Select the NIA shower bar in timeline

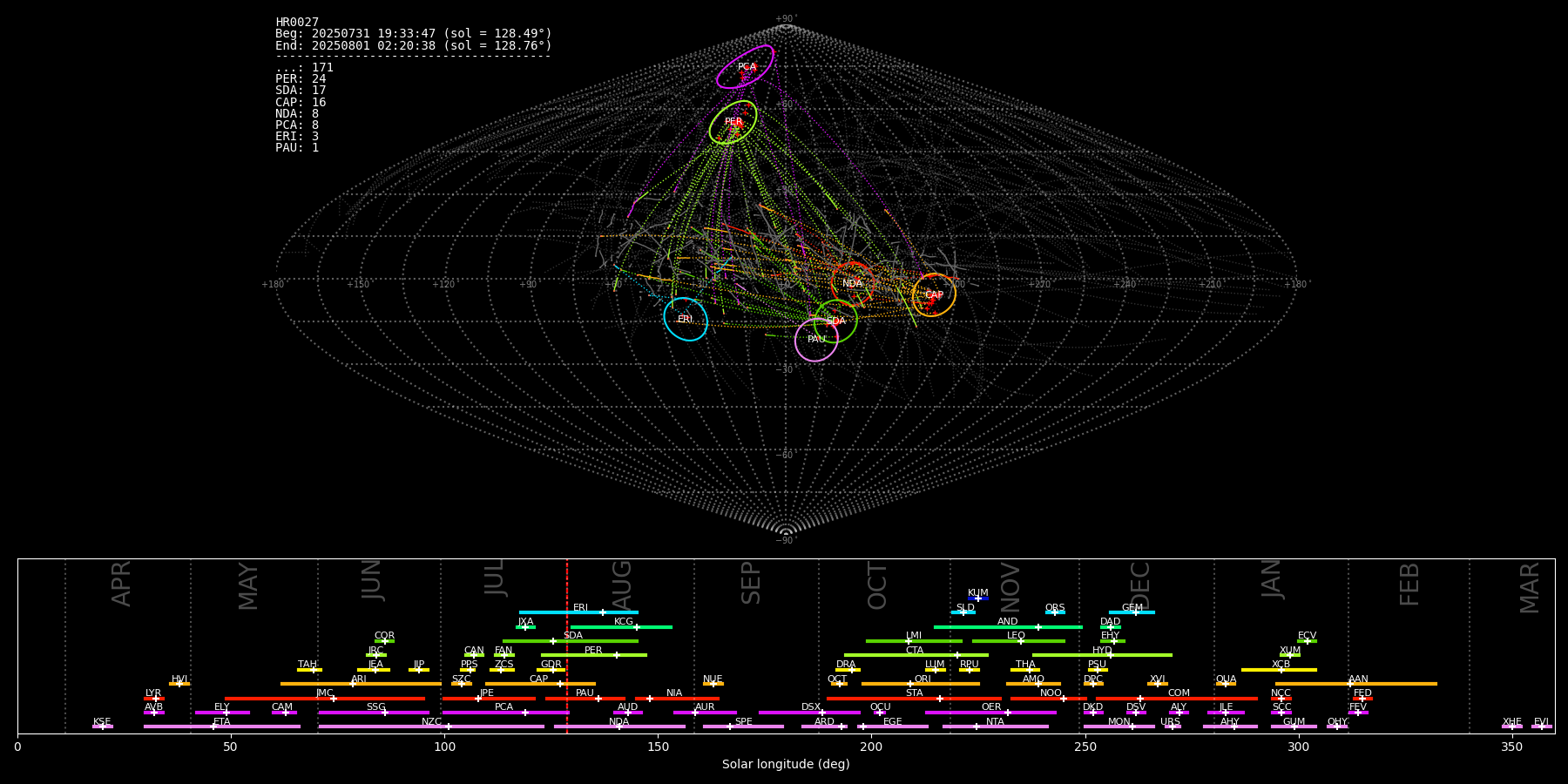coord(677,698)
